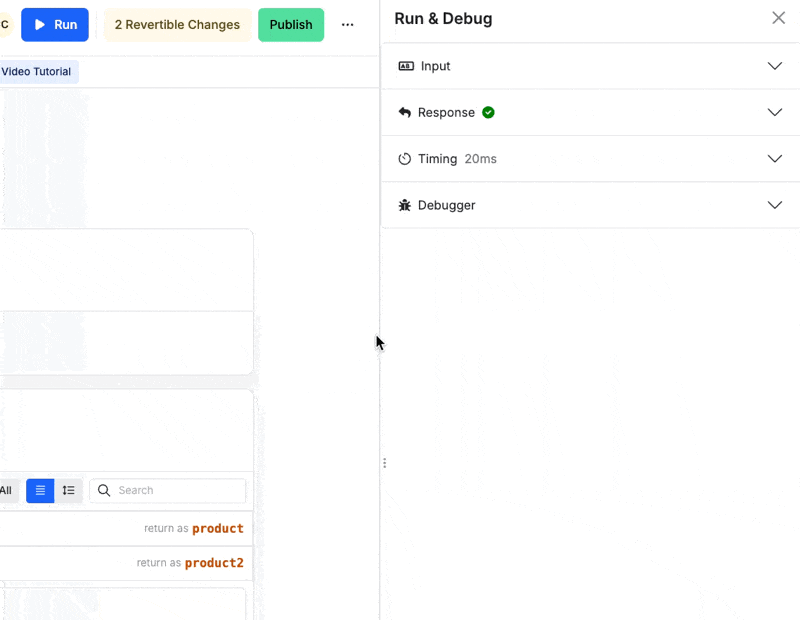This screenshot has width=800, height=620.
Task: Switch to the compact list view toggle
Action: [40, 490]
